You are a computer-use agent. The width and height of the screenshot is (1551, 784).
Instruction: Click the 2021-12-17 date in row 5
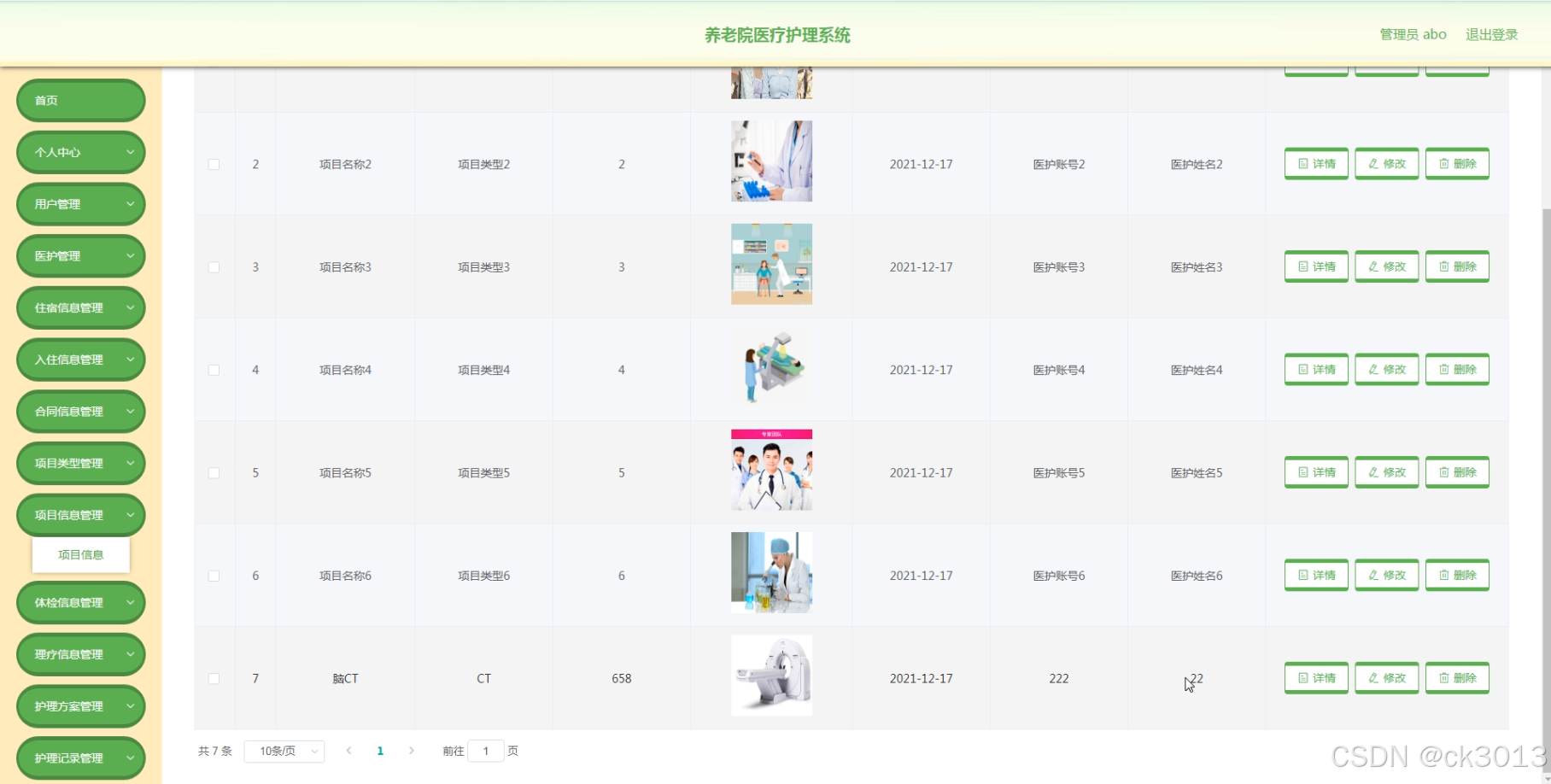pyautogui.click(x=921, y=473)
